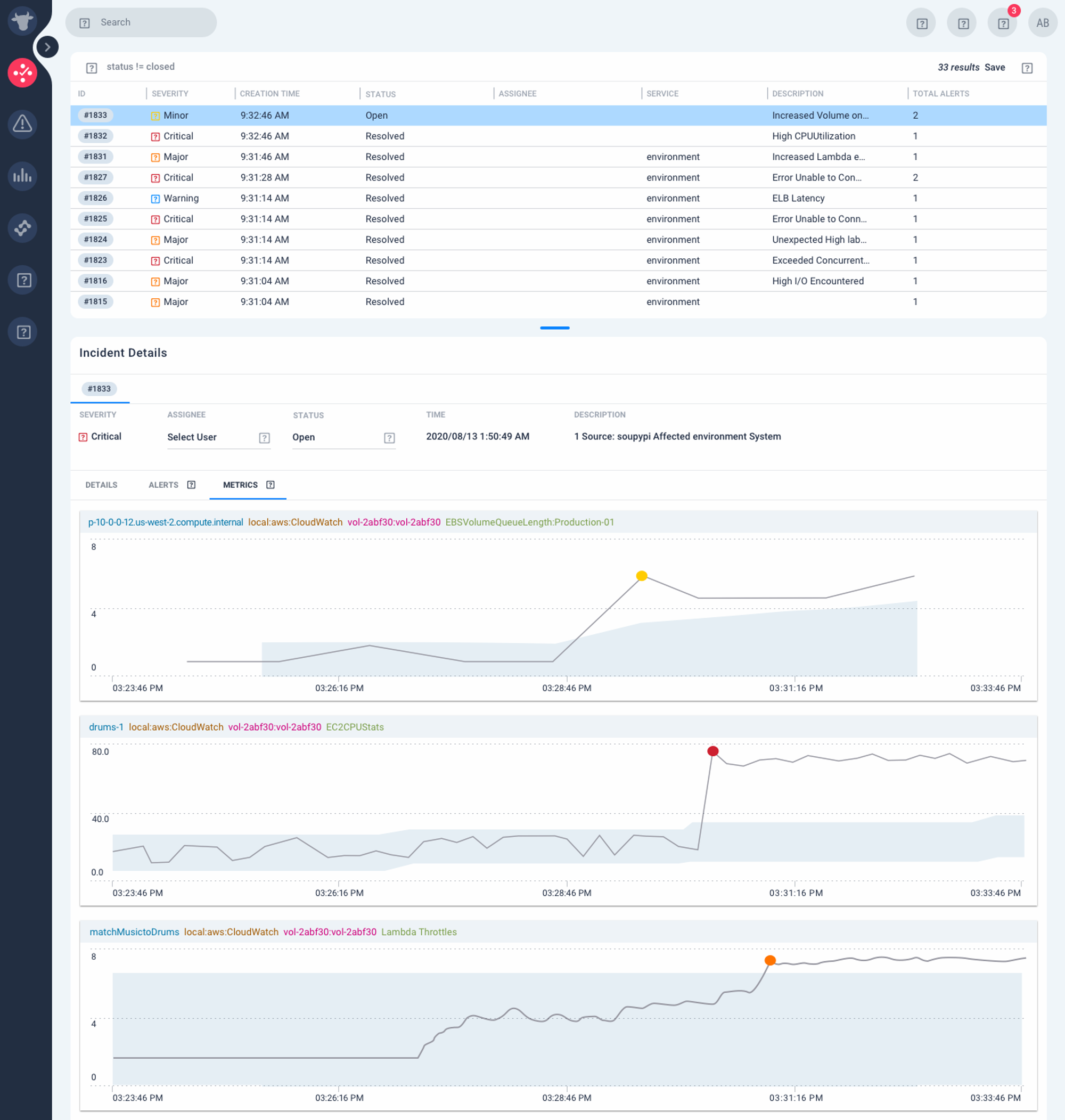
Task: Open the bull logo home icon
Action: coord(22,22)
